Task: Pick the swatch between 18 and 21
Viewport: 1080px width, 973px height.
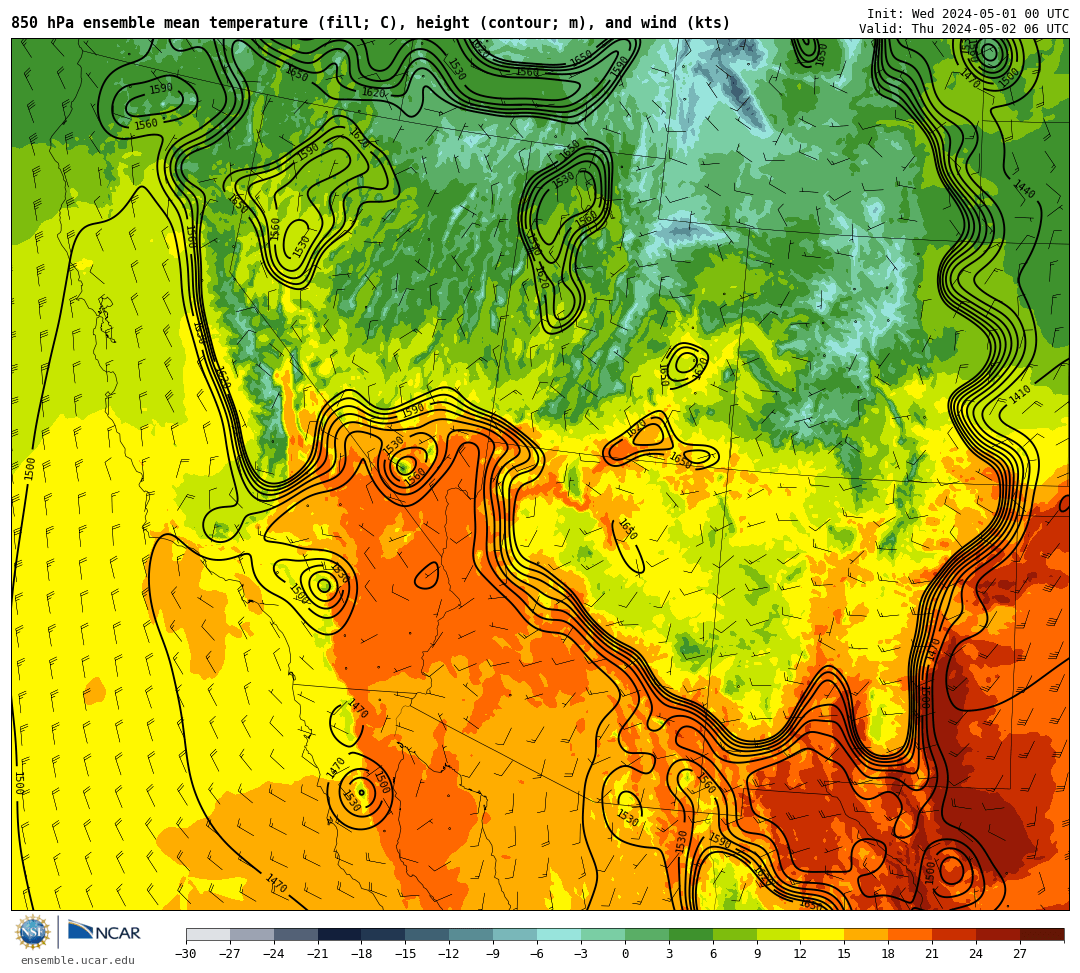Action: pyautogui.click(x=911, y=934)
